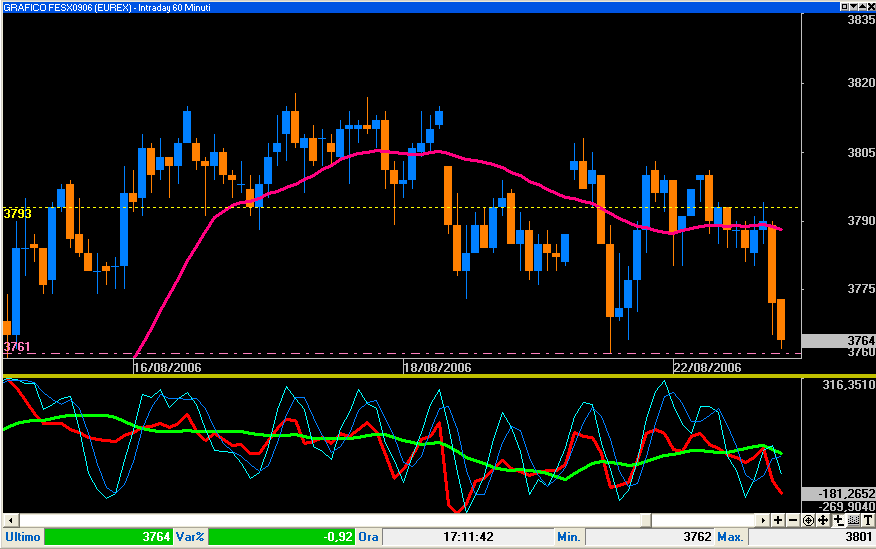Click the scrollbar right arrow

(763, 520)
